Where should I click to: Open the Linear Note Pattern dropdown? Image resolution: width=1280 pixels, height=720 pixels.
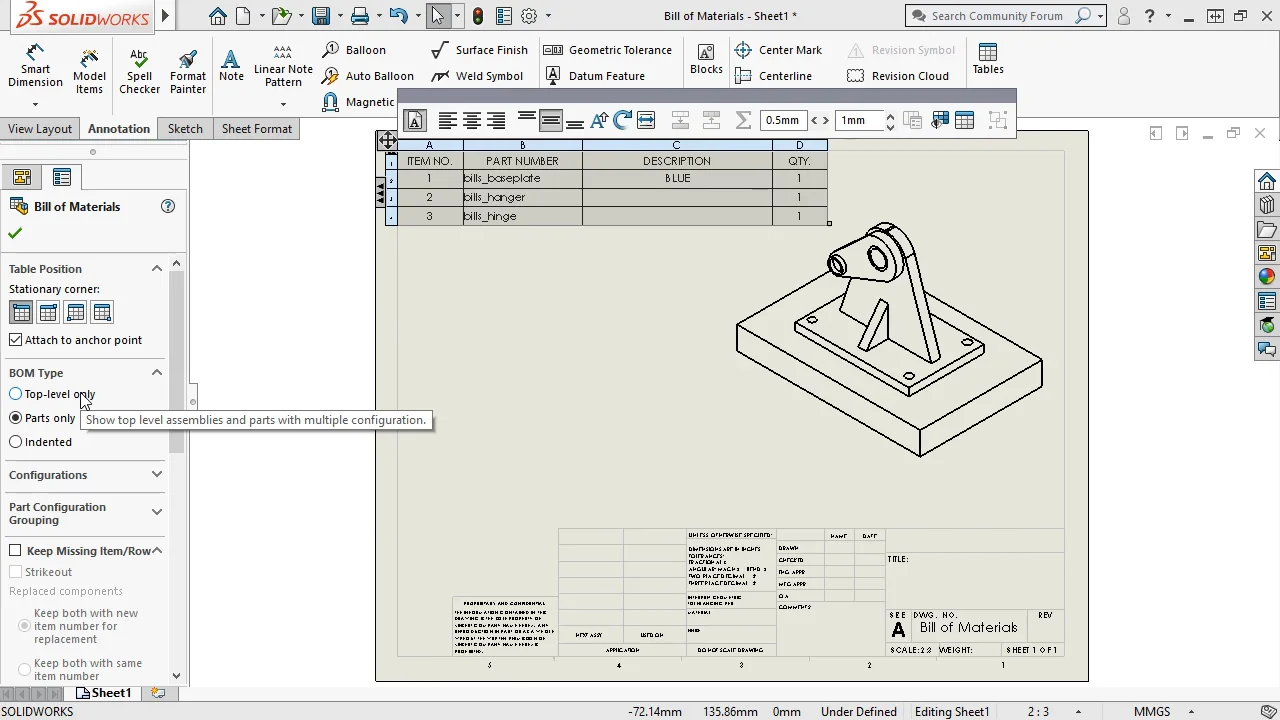pos(283,103)
